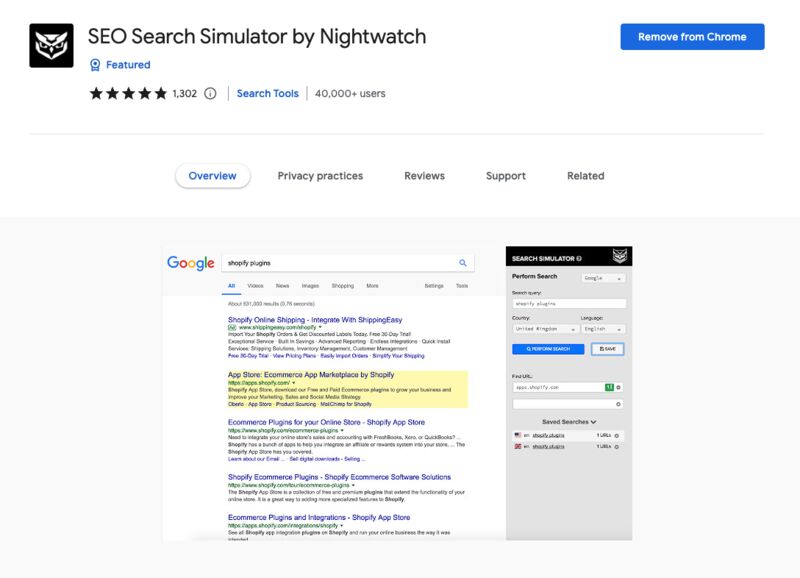Click Shopify Online Shipping ad result title

[x=315, y=320]
